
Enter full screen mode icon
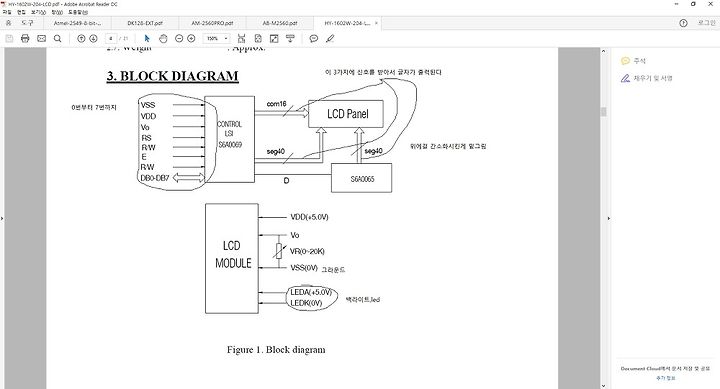(274, 39)
